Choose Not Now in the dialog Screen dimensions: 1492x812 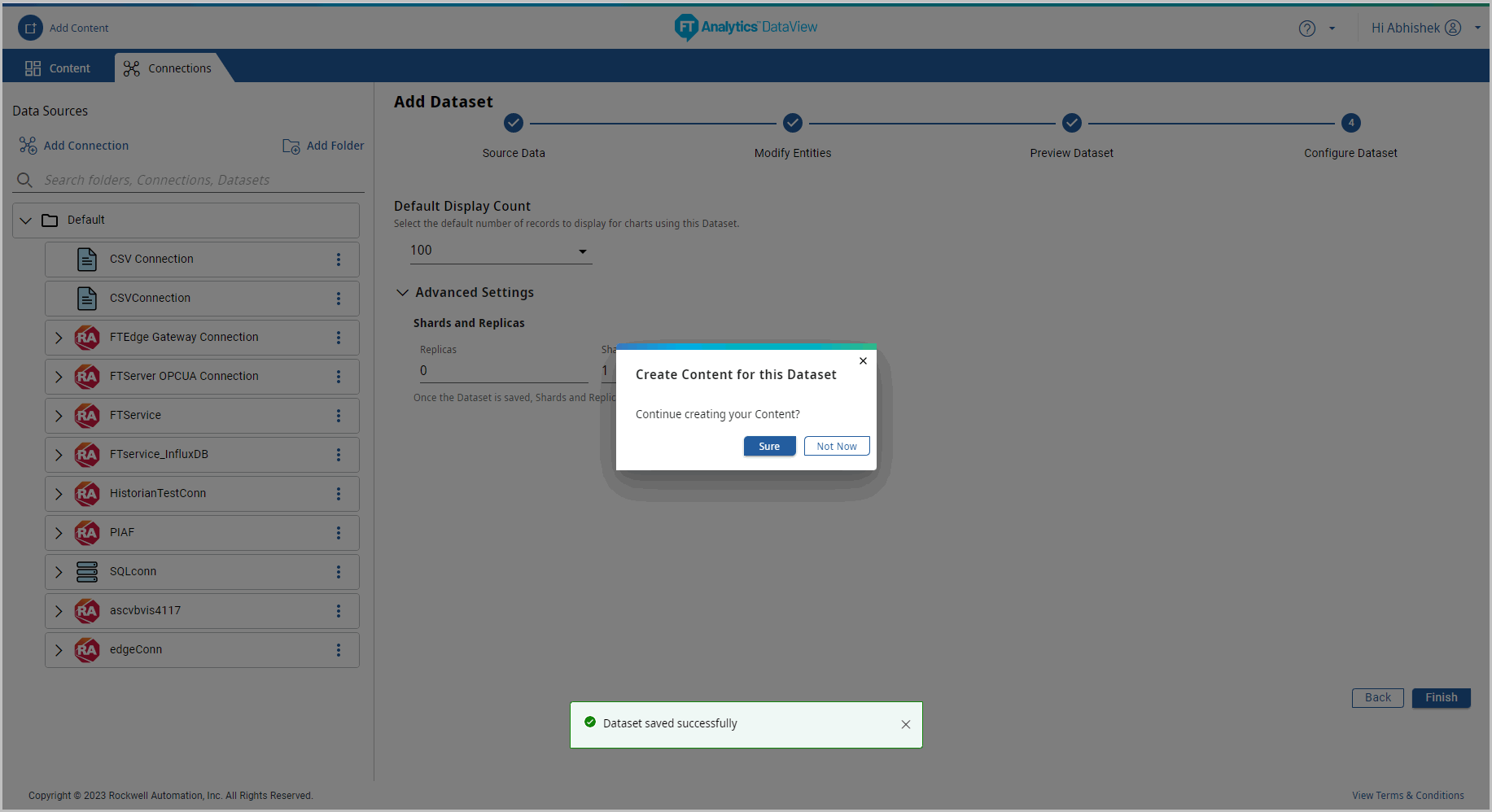point(836,446)
